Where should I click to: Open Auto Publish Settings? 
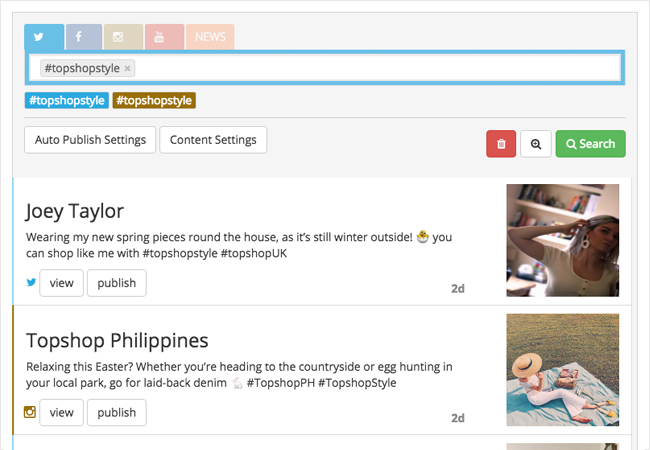[x=90, y=140]
